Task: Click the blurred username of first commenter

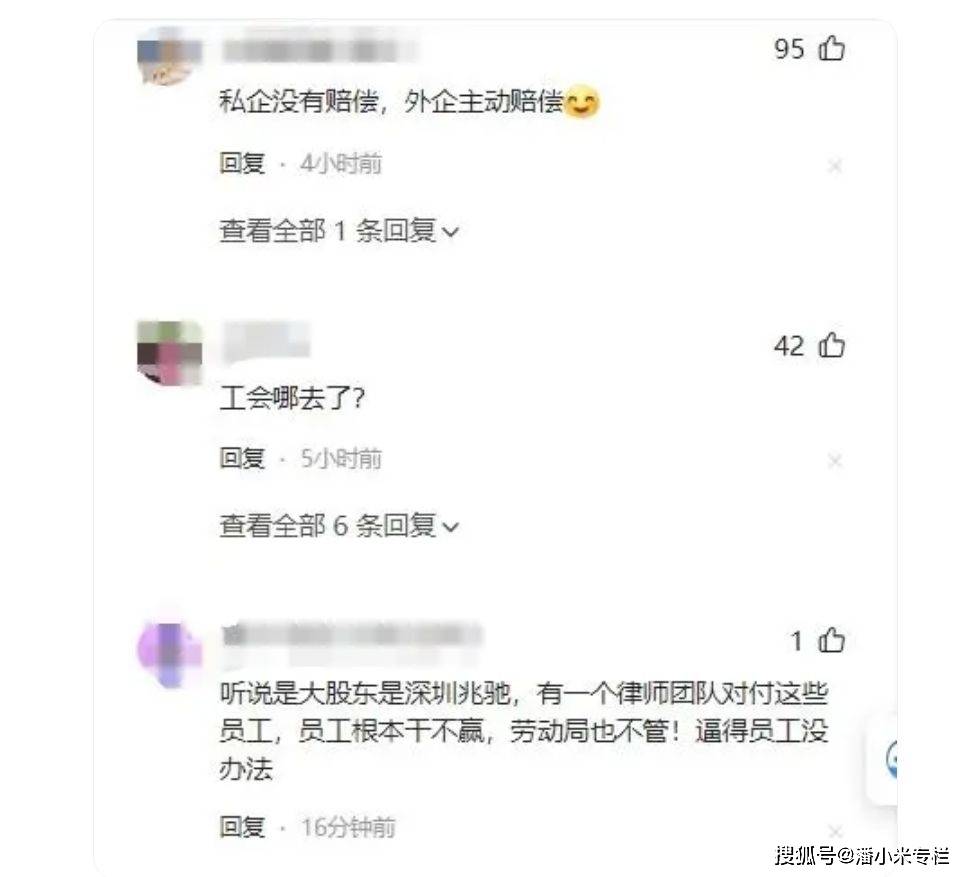Action: point(319,50)
